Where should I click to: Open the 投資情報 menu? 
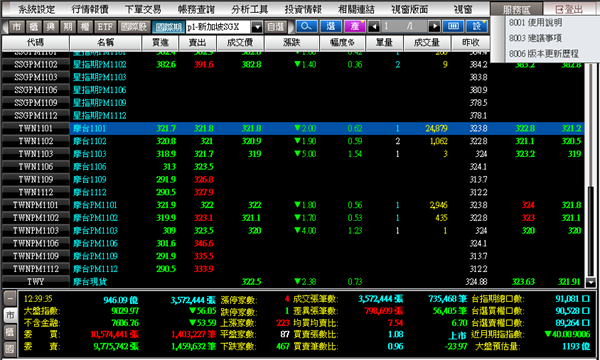[303, 9]
